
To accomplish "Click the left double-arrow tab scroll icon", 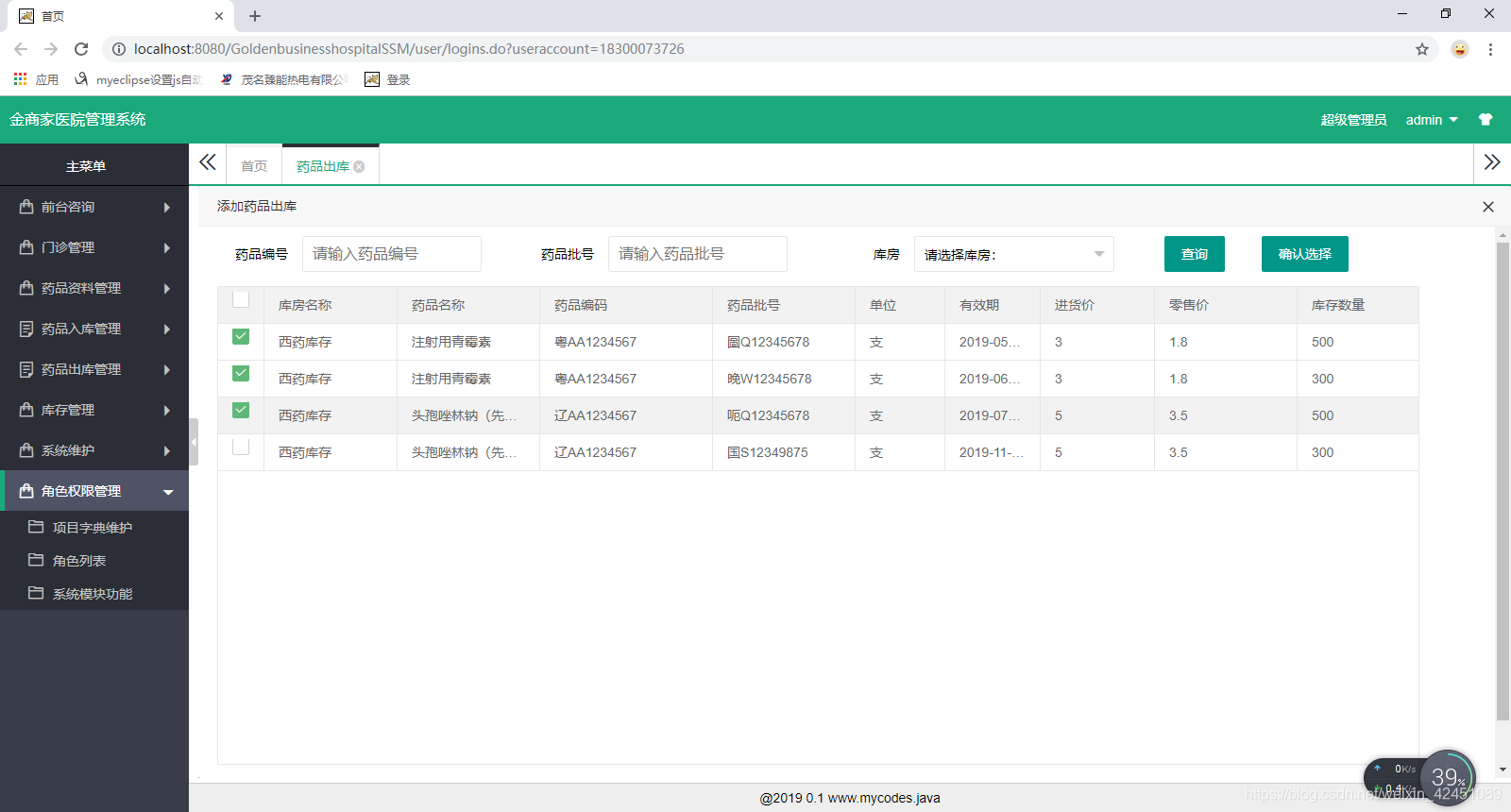I will pyautogui.click(x=208, y=162).
